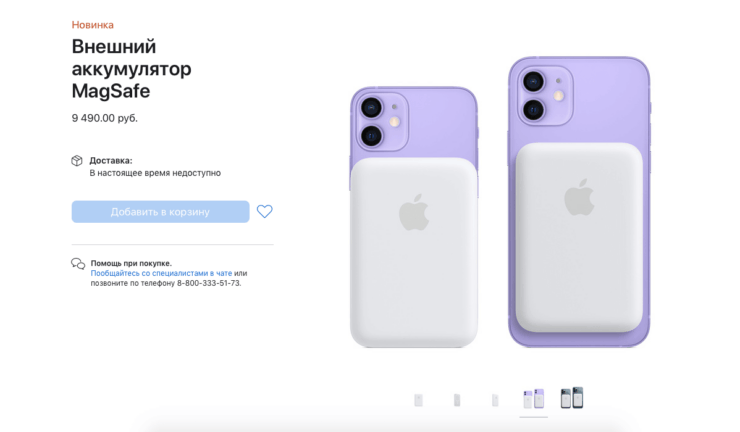Click Apple logo on the left battery pack
This screenshot has width=740, height=432.
tap(414, 212)
